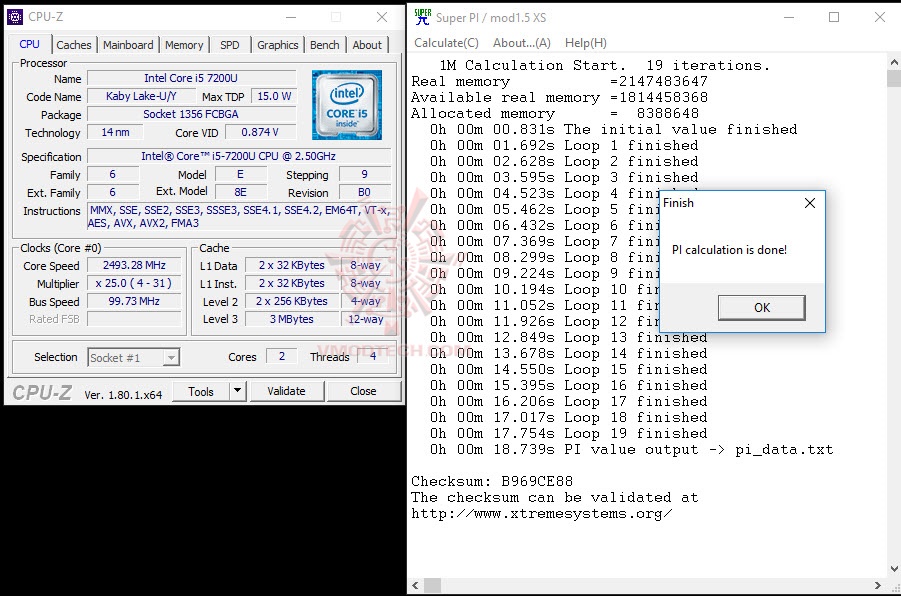
Task: Click the 'http://www.xtremesystems.org/' text line
Action: tap(541, 513)
